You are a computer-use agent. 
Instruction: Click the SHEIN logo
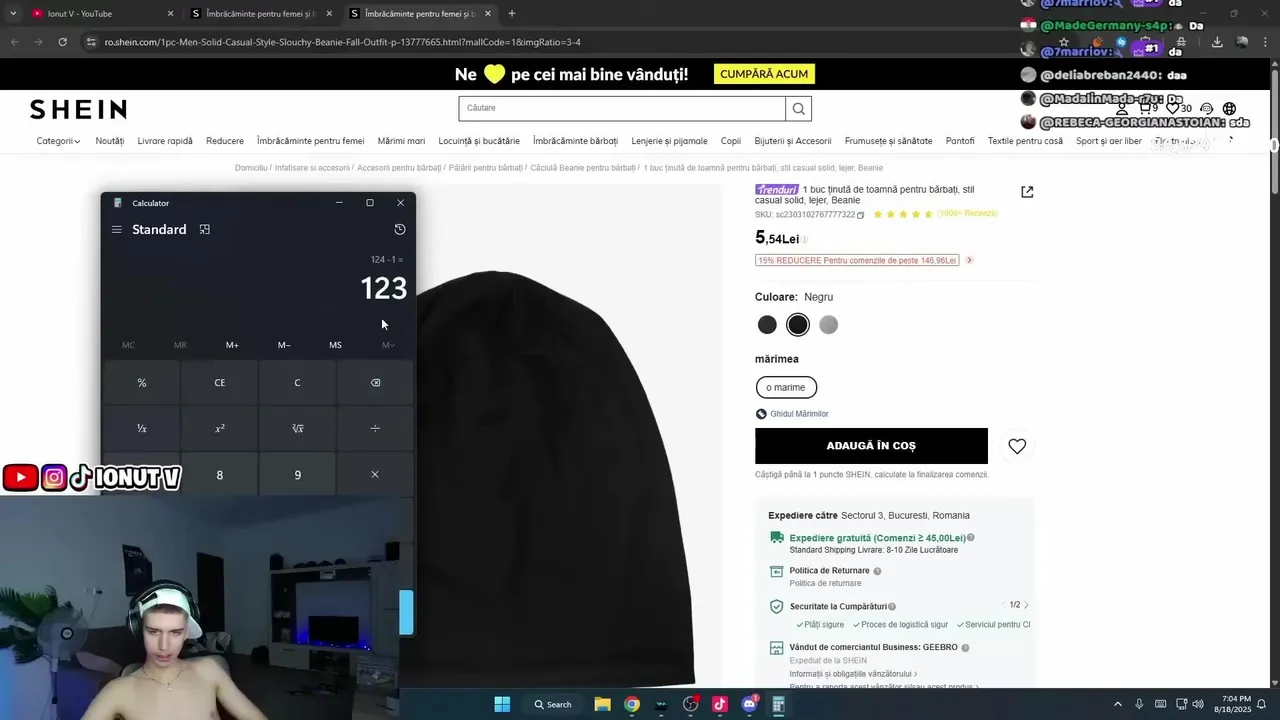point(78,109)
